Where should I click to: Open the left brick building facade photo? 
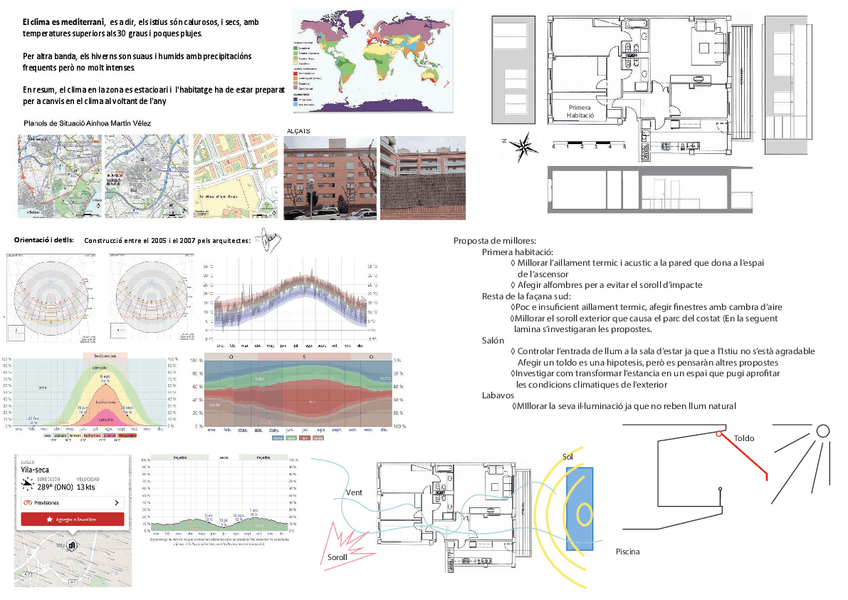(330, 178)
